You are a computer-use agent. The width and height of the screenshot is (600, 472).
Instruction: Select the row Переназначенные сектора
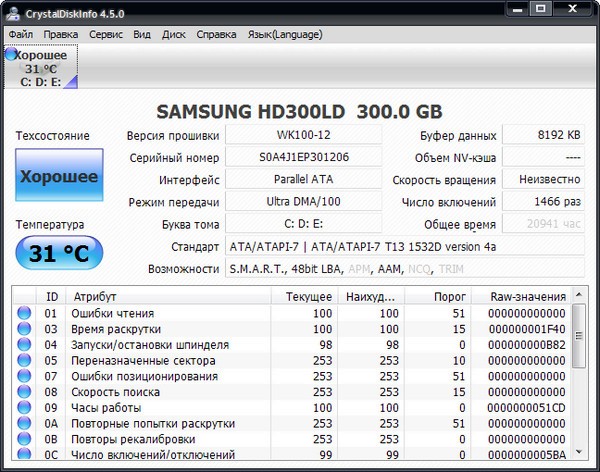click(x=292, y=360)
